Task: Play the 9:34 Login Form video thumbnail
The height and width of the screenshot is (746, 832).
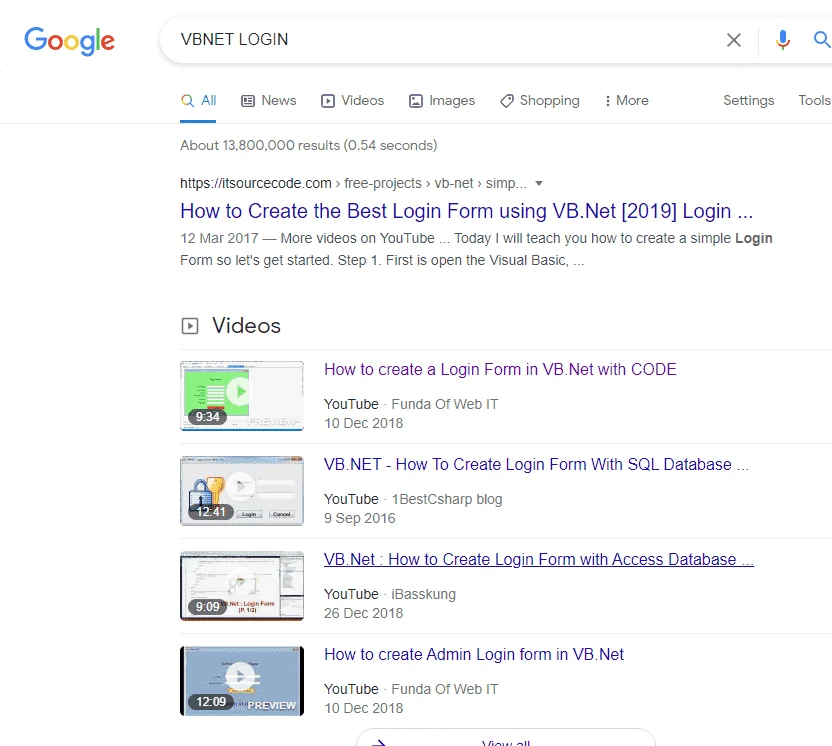Action: point(242,396)
